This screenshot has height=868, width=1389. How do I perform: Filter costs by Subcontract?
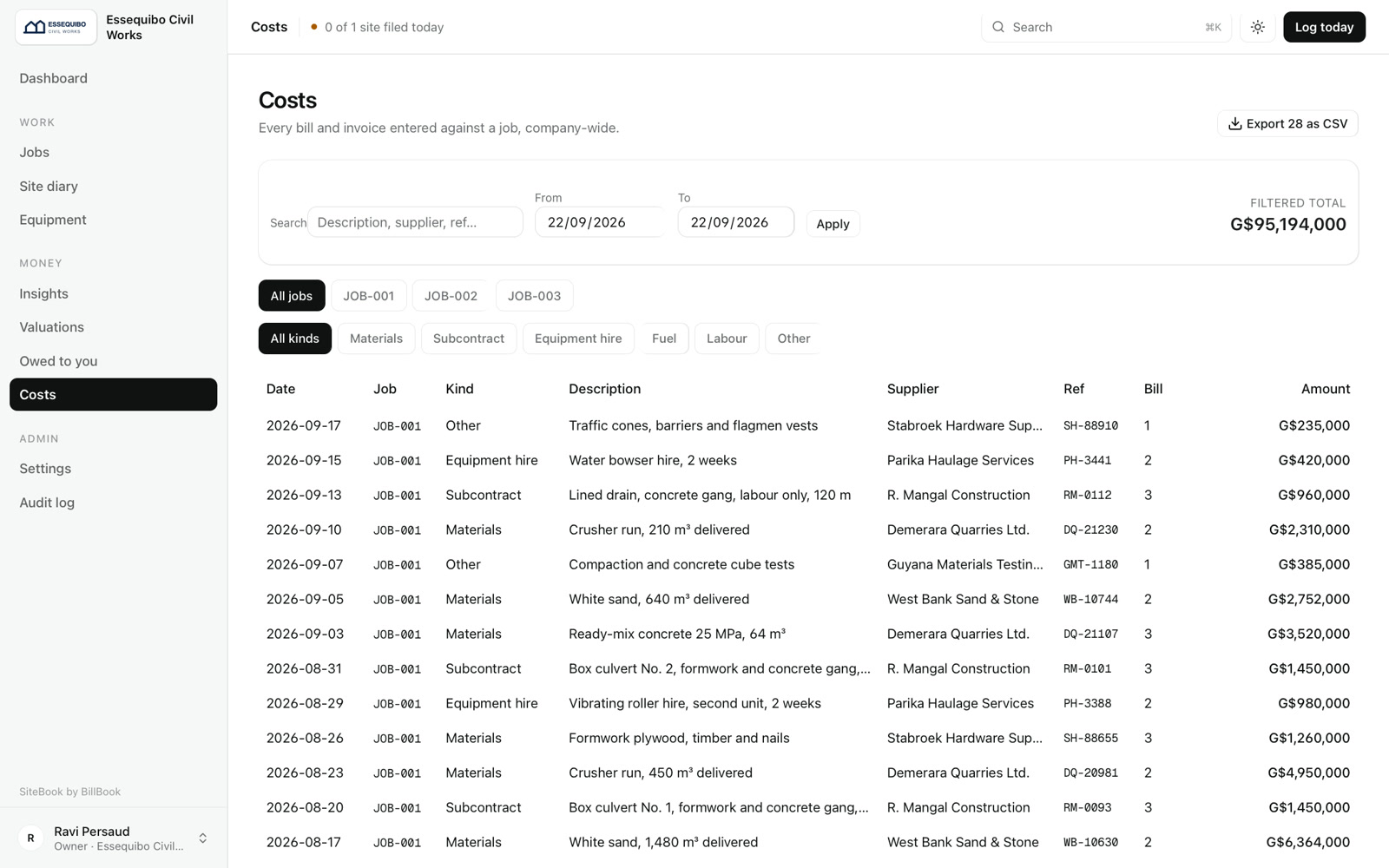[469, 339]
